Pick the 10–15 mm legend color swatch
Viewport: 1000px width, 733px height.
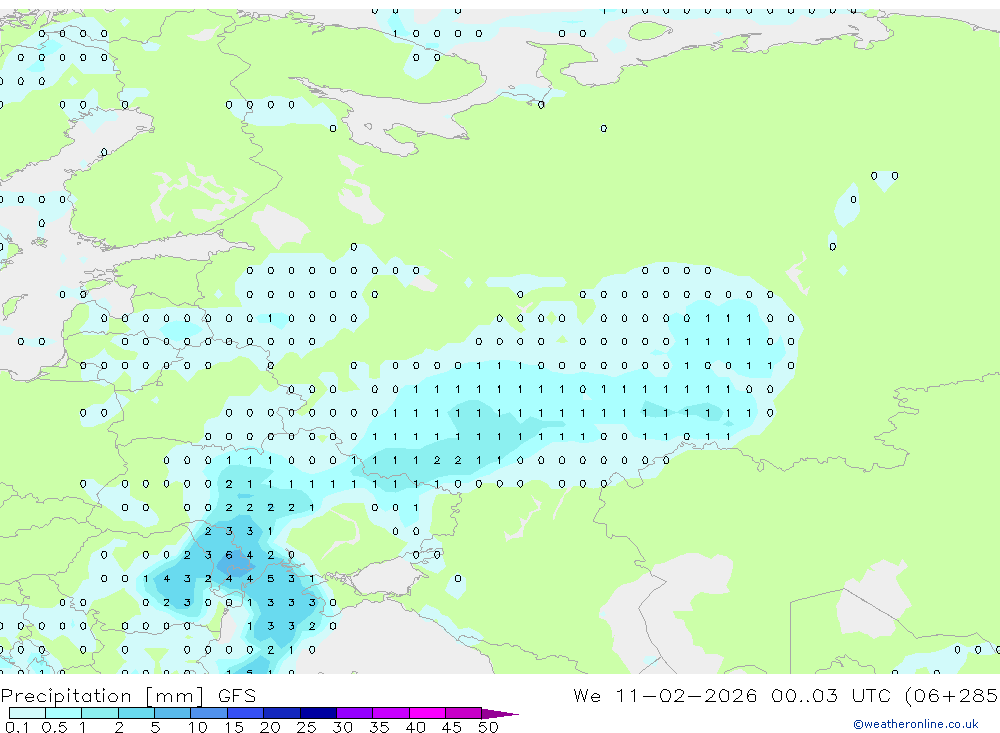pyautogui.click(x=209, y=713)
